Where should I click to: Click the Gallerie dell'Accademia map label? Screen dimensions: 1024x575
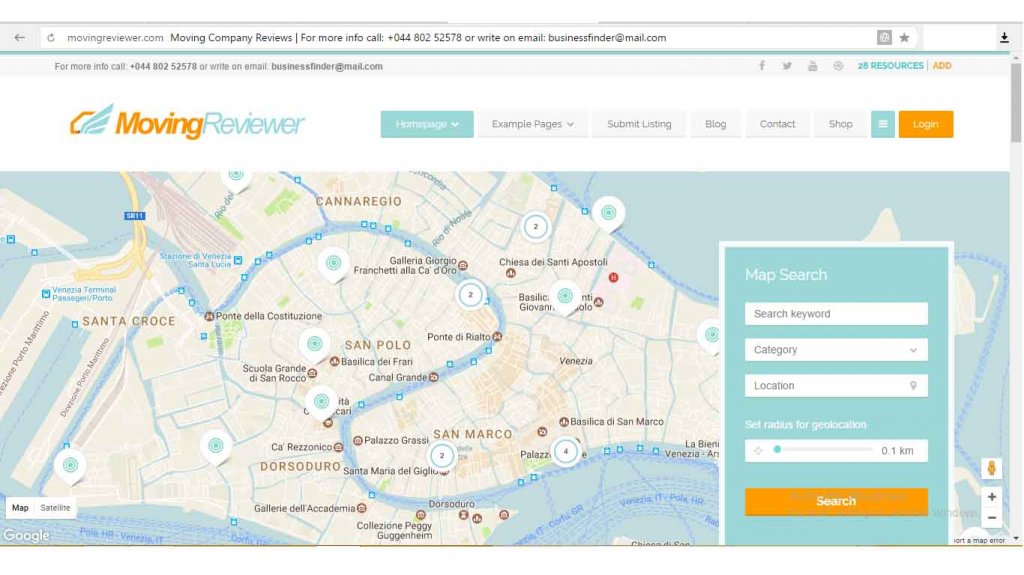coord(304,508)
